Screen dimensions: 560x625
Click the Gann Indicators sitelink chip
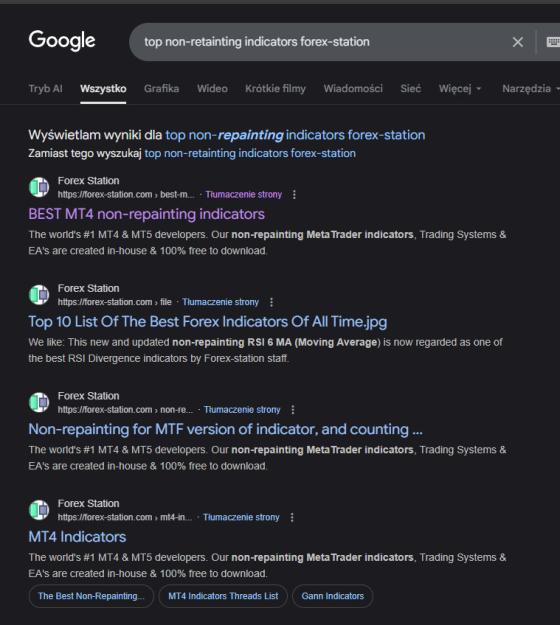pos(332,596)
